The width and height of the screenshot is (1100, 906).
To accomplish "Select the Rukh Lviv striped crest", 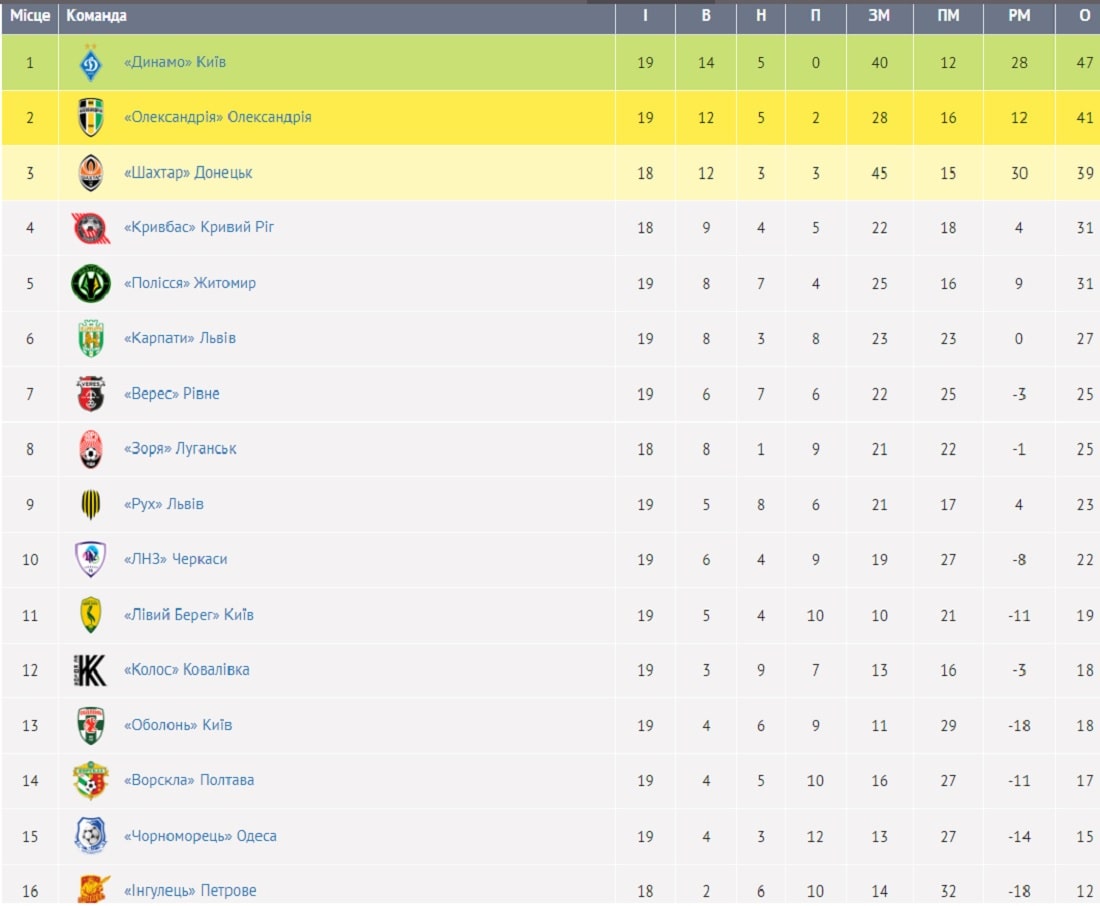I will [90, 504].
